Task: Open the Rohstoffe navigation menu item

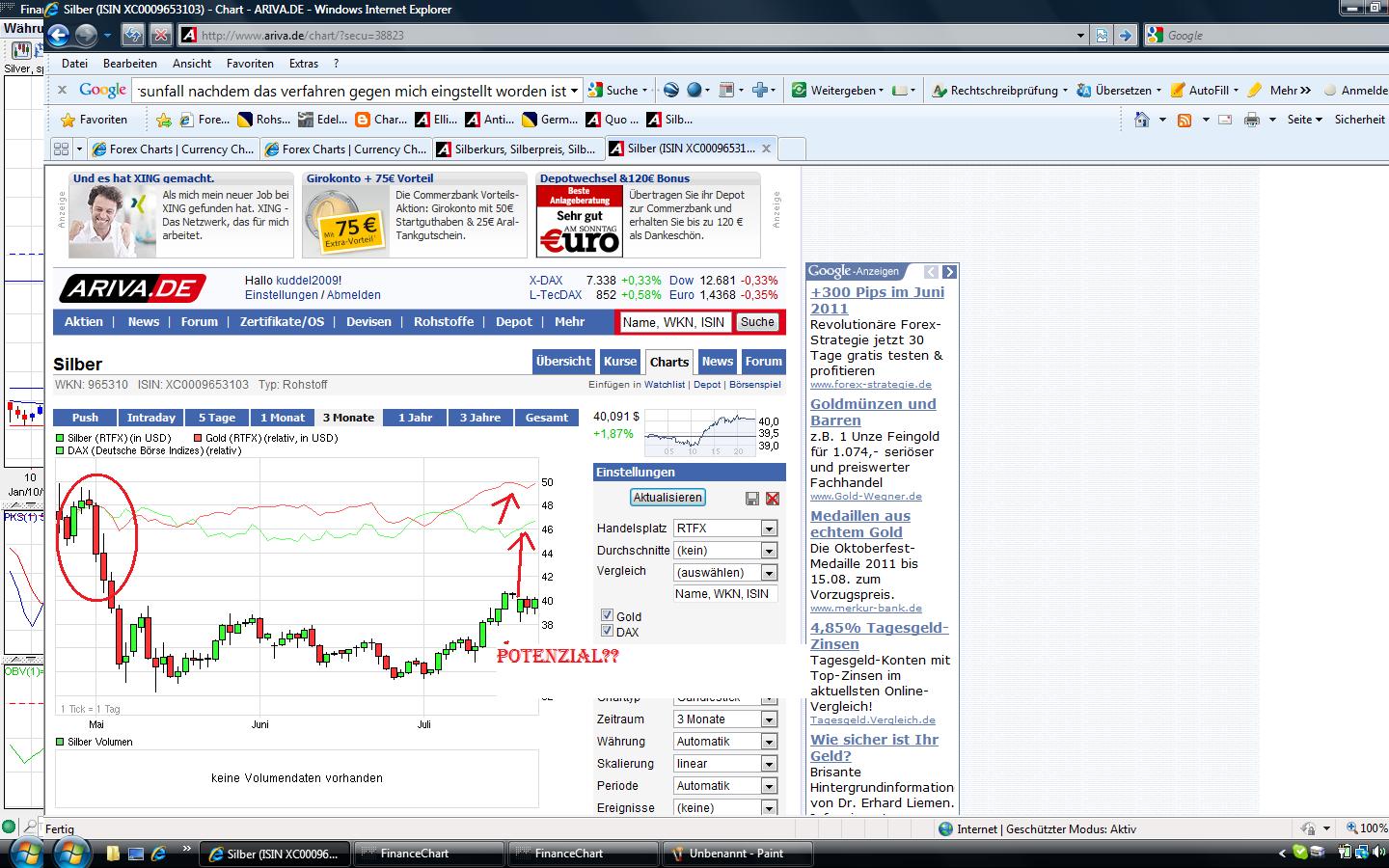Action: (444, 322)
